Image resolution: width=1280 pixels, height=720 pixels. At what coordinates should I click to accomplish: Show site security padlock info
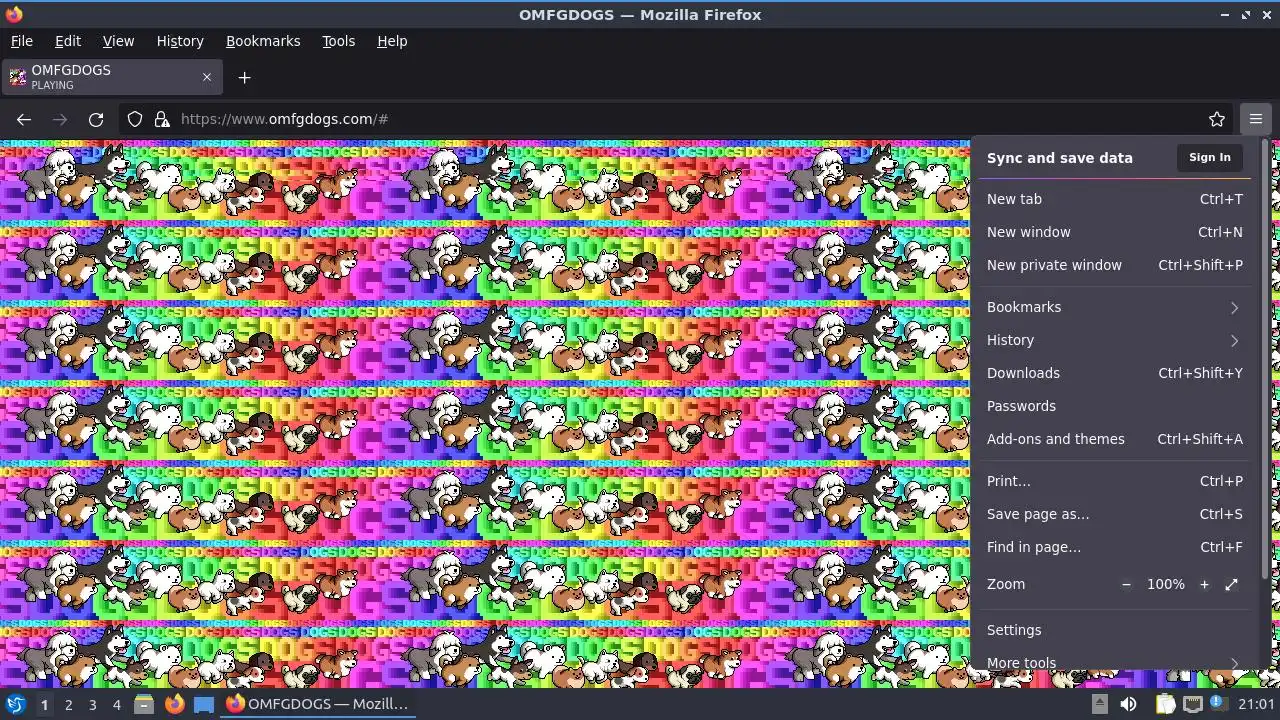[x=162, y=119]
